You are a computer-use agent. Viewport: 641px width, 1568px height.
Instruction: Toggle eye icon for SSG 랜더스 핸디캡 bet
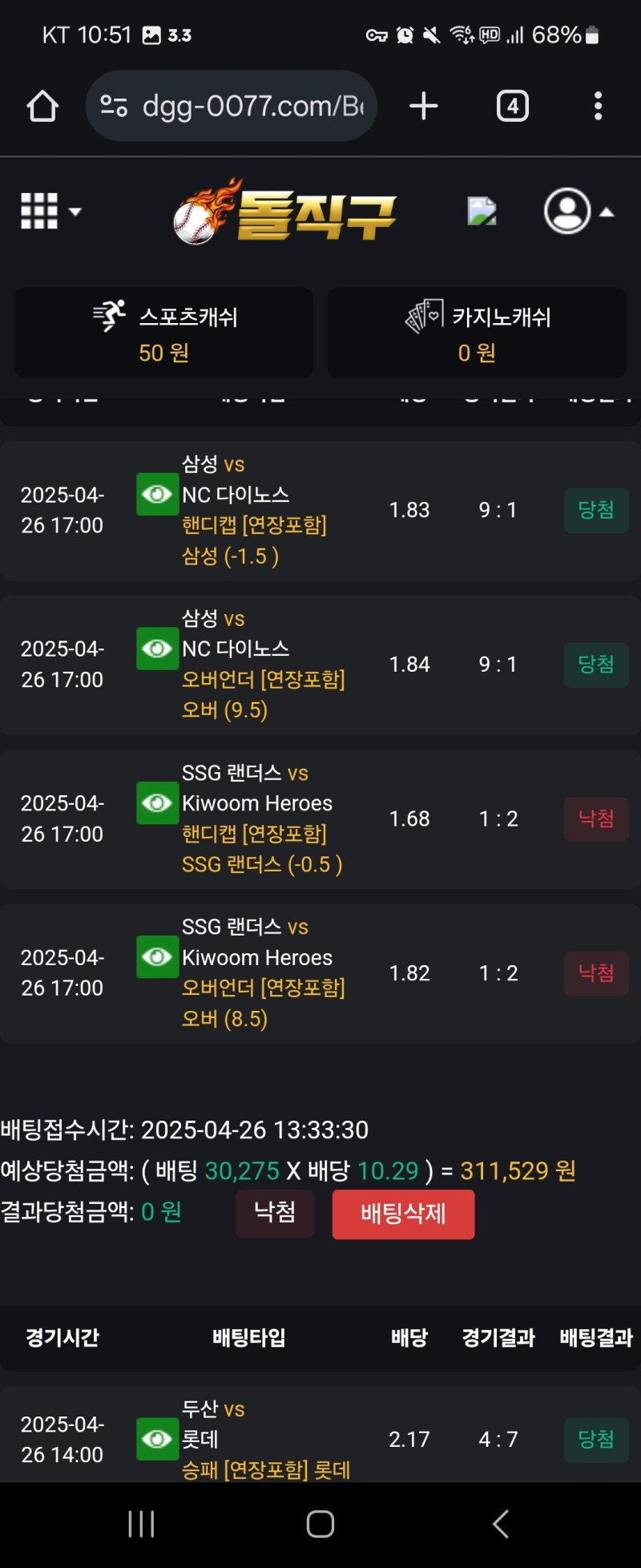[x=157, y=803]
